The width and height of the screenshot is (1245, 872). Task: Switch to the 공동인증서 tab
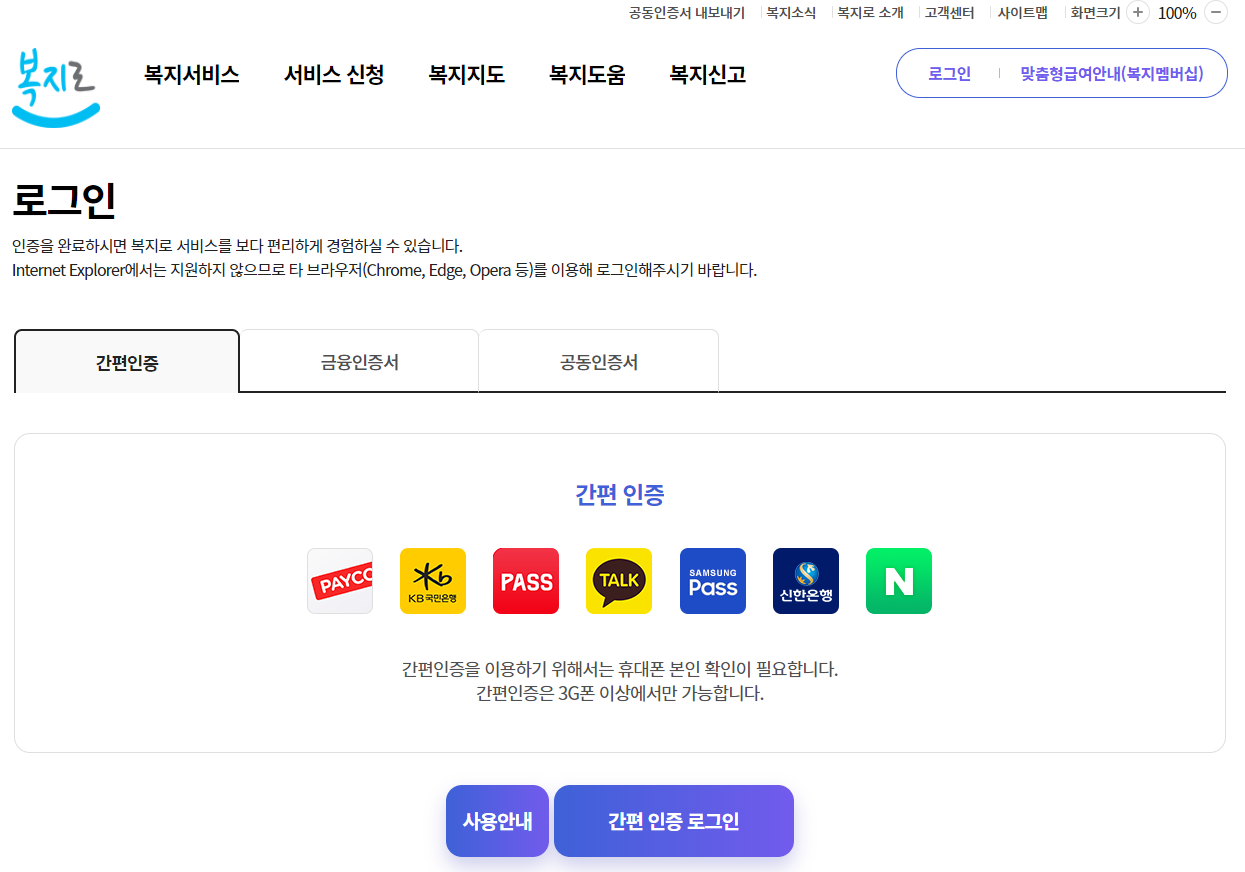click(598, 361)
